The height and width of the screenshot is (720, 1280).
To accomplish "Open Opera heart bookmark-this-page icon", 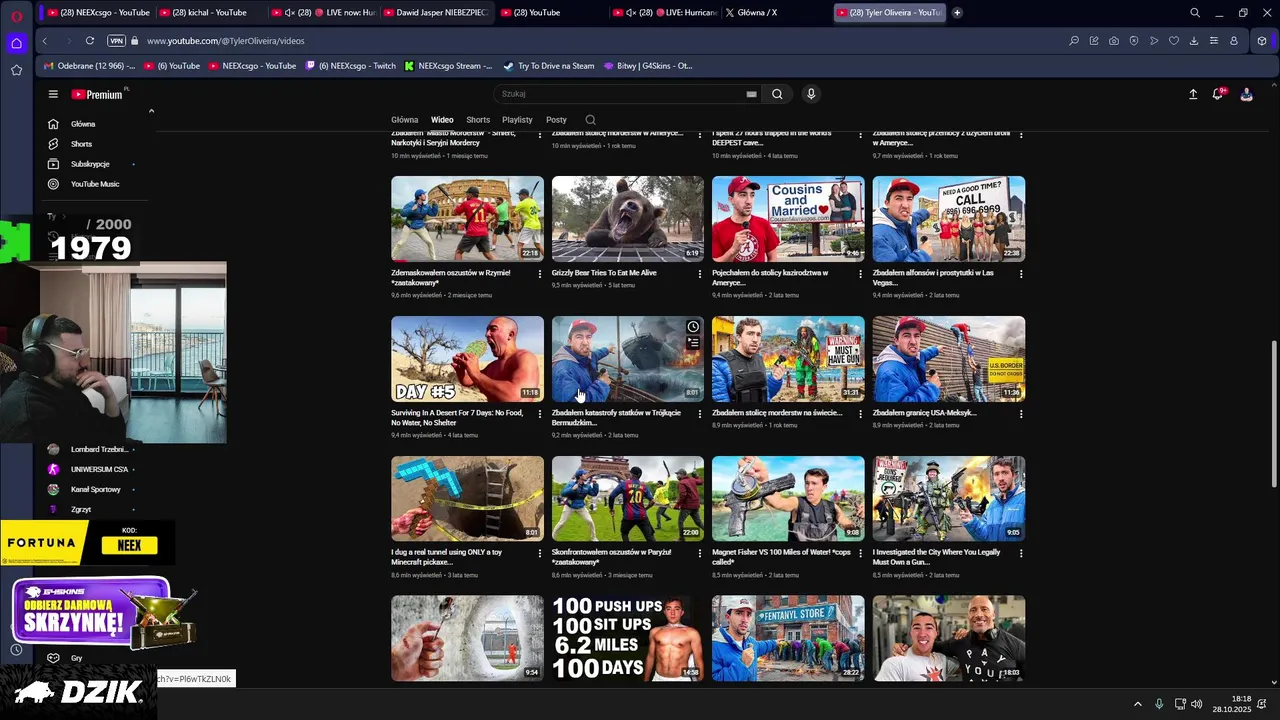I will [1174, 41].
